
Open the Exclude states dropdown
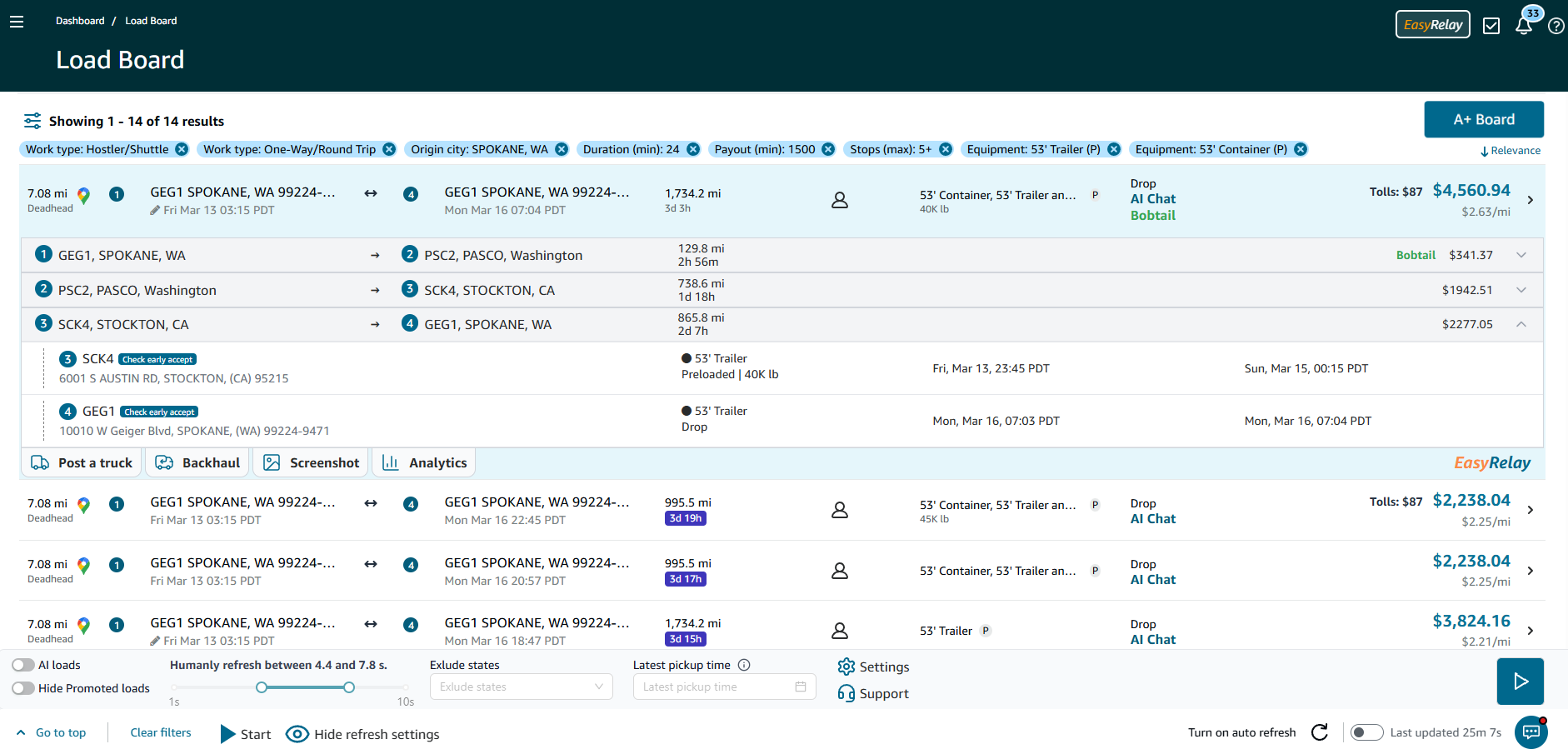coord(521,687)
